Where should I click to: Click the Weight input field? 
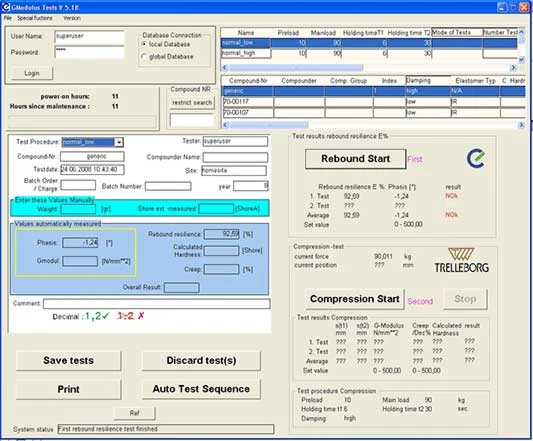pos(78,209)
